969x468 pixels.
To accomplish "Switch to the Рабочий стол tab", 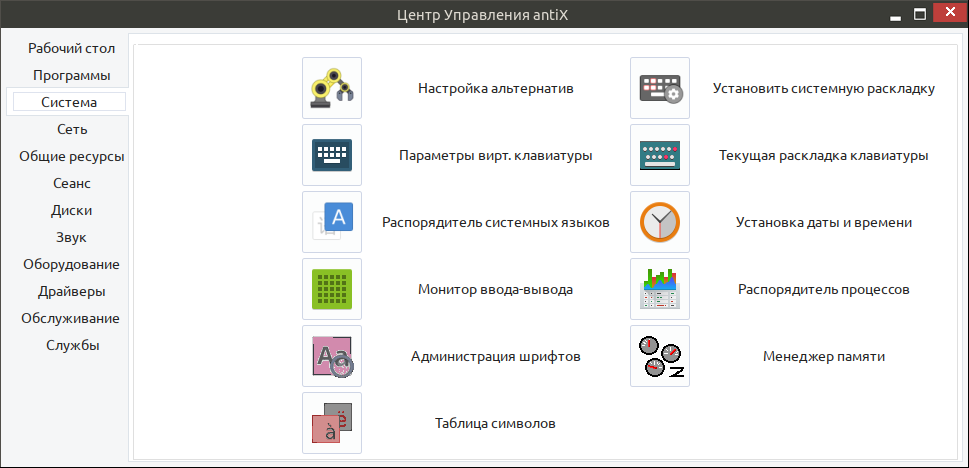I will [72, 48].
